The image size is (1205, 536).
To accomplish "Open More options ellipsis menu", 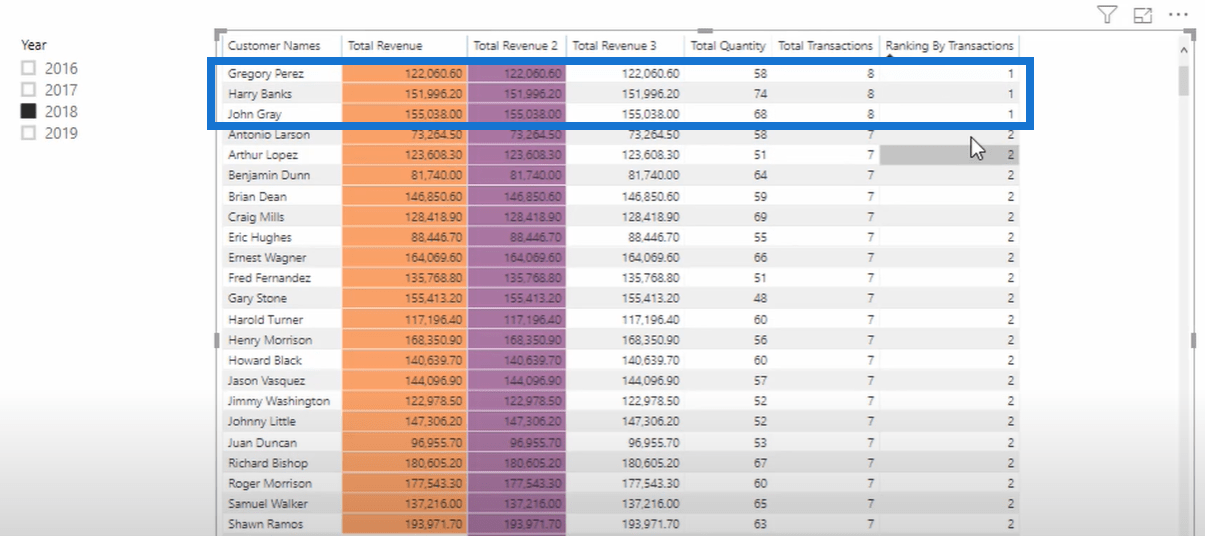I will point(1179,15).
